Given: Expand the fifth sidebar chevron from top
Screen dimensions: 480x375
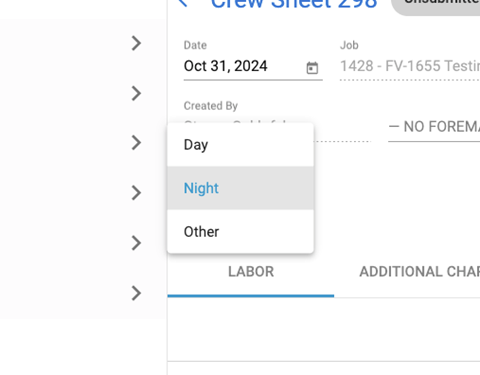Looking at the screenshot, I should 136,243.
